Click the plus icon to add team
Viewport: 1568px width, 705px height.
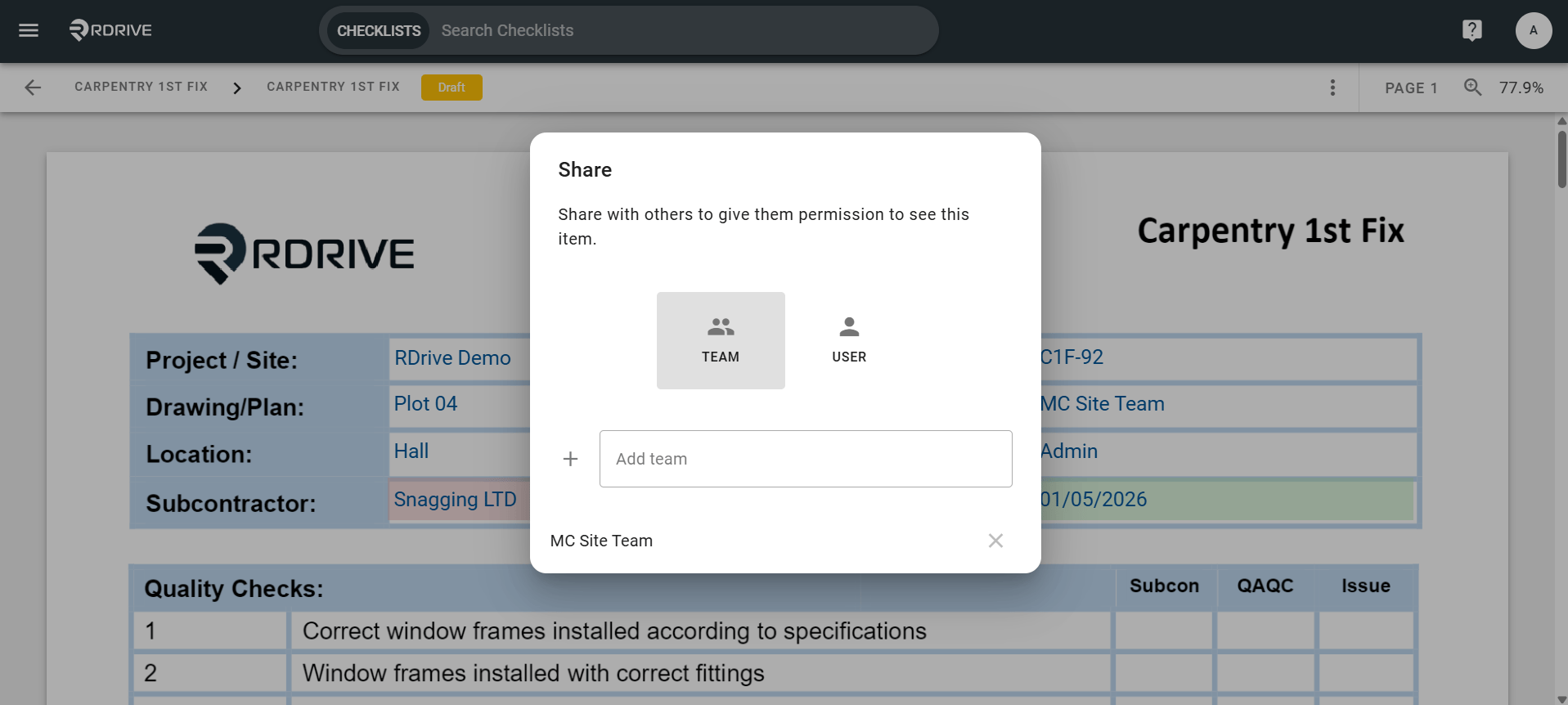570,459
